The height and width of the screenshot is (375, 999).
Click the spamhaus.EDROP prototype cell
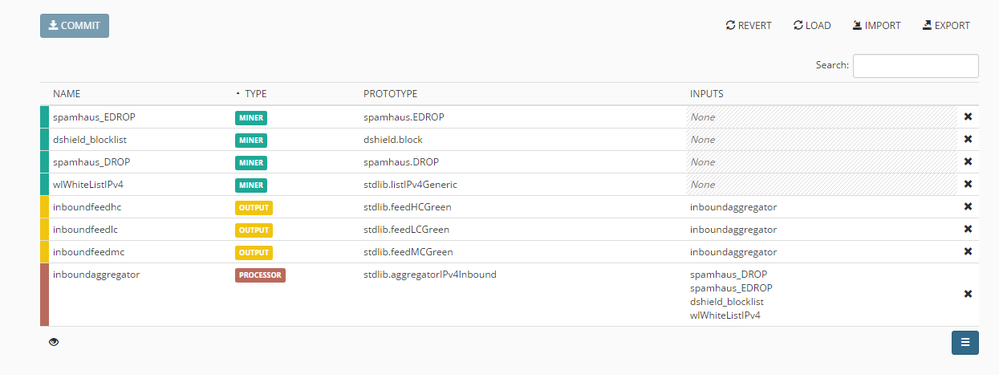click(403, 117)
